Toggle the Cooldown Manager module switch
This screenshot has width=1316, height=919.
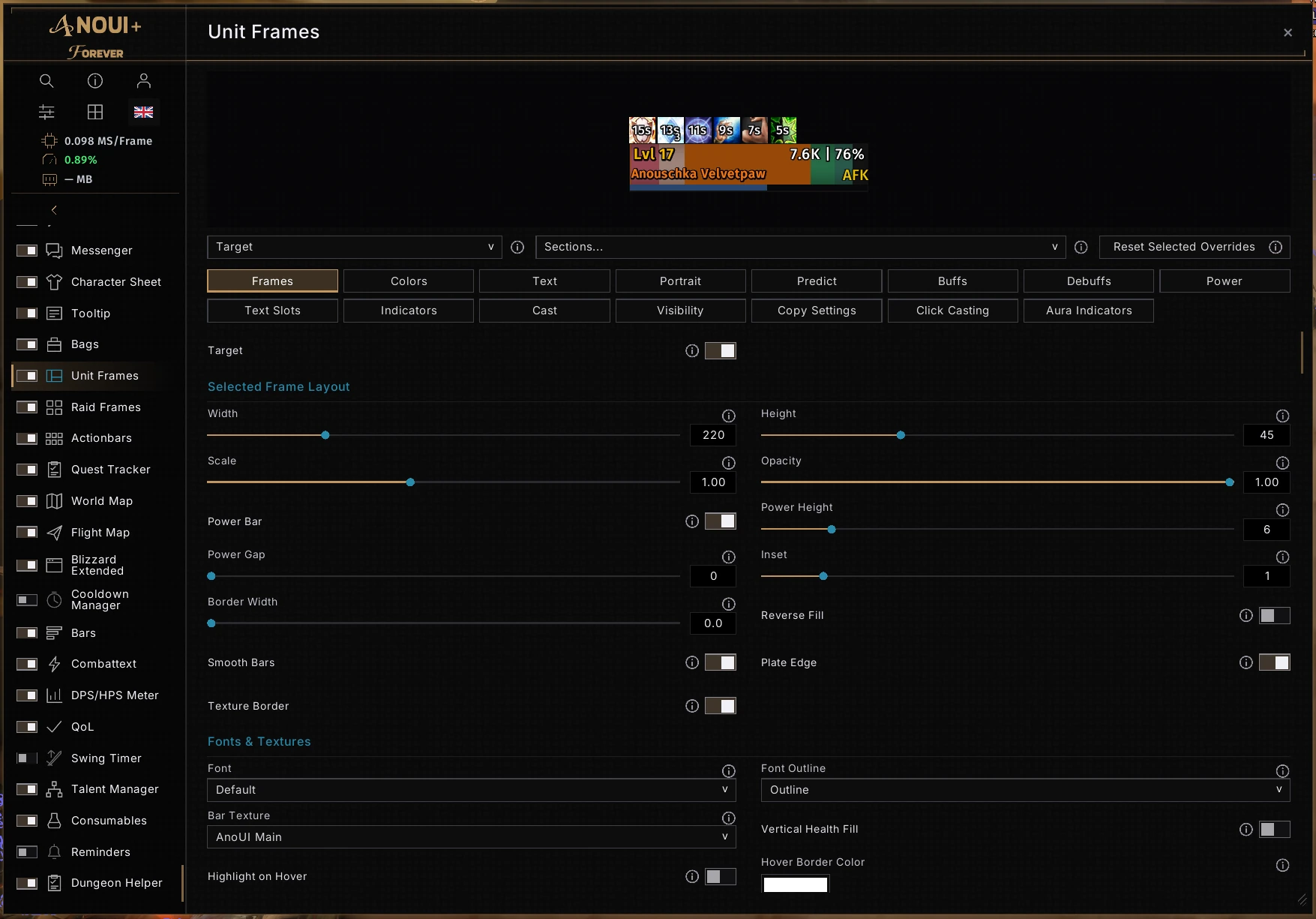(27, 599)
